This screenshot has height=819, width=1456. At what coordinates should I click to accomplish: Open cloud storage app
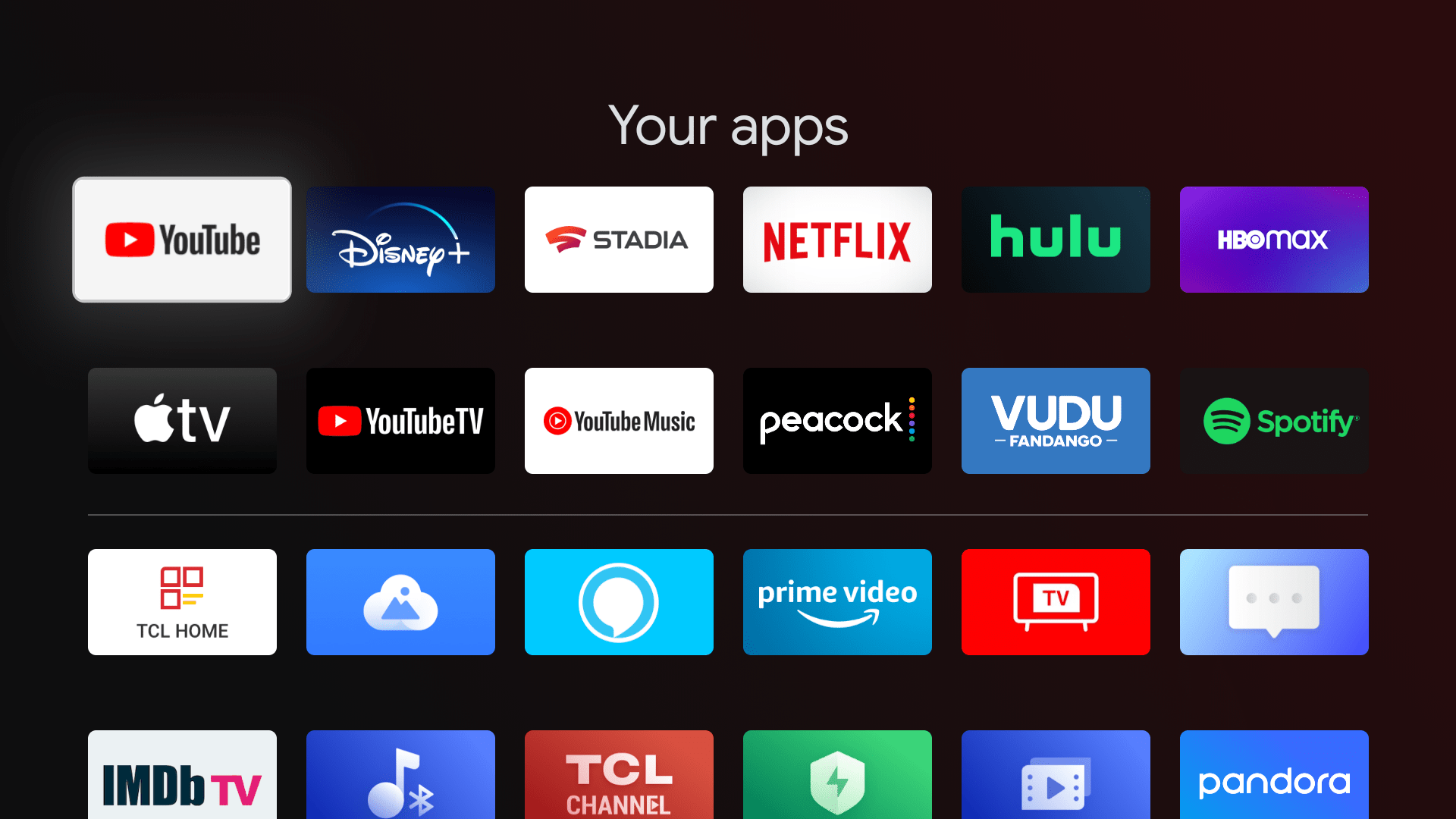pyautogui.click(x=400, y=601)
